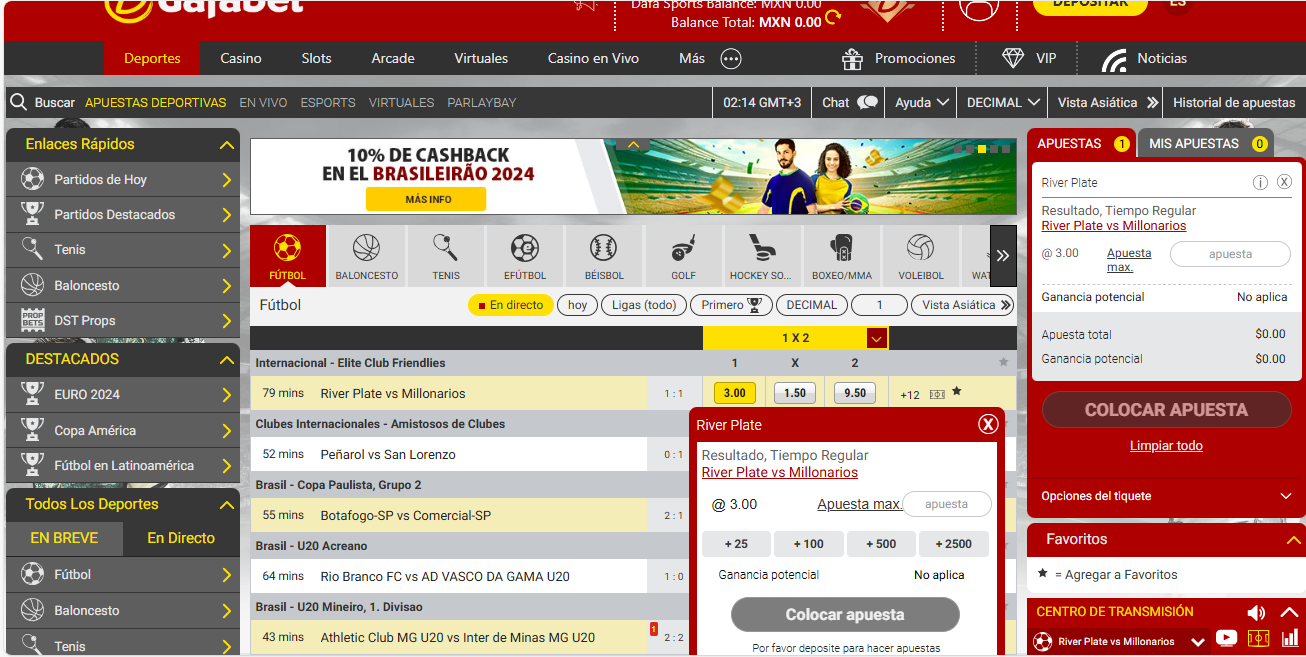Image resolution: width=1306 pixels, height=657 pixels.
Task: Open the River Plate vs Millonarios stream selector
Action: pyautogui.click(x=1120, y=641)
